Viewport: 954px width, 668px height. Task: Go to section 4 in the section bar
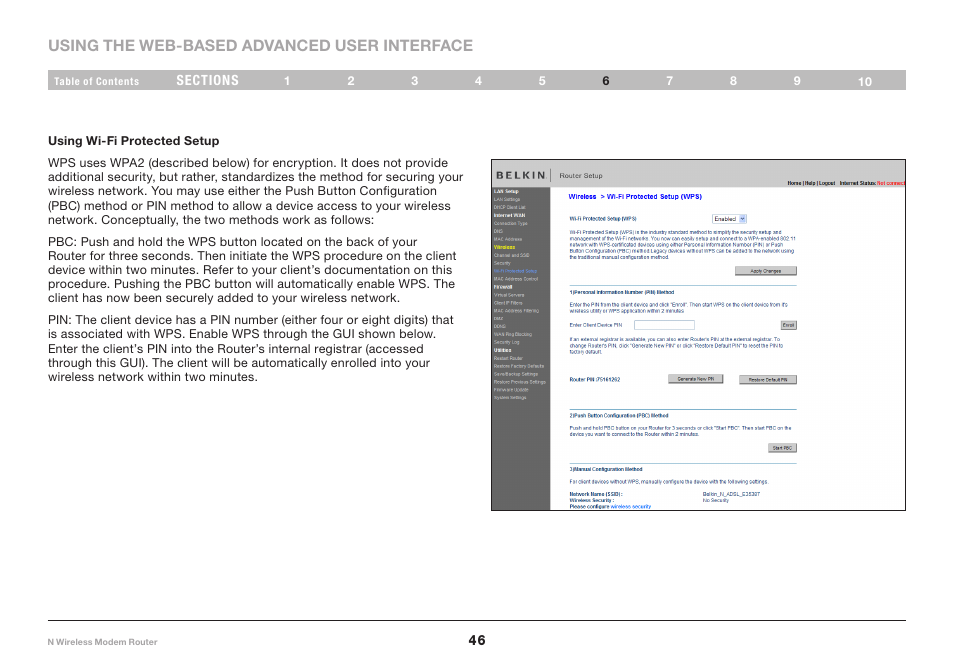pyautogui.click(x=478, y=81)
